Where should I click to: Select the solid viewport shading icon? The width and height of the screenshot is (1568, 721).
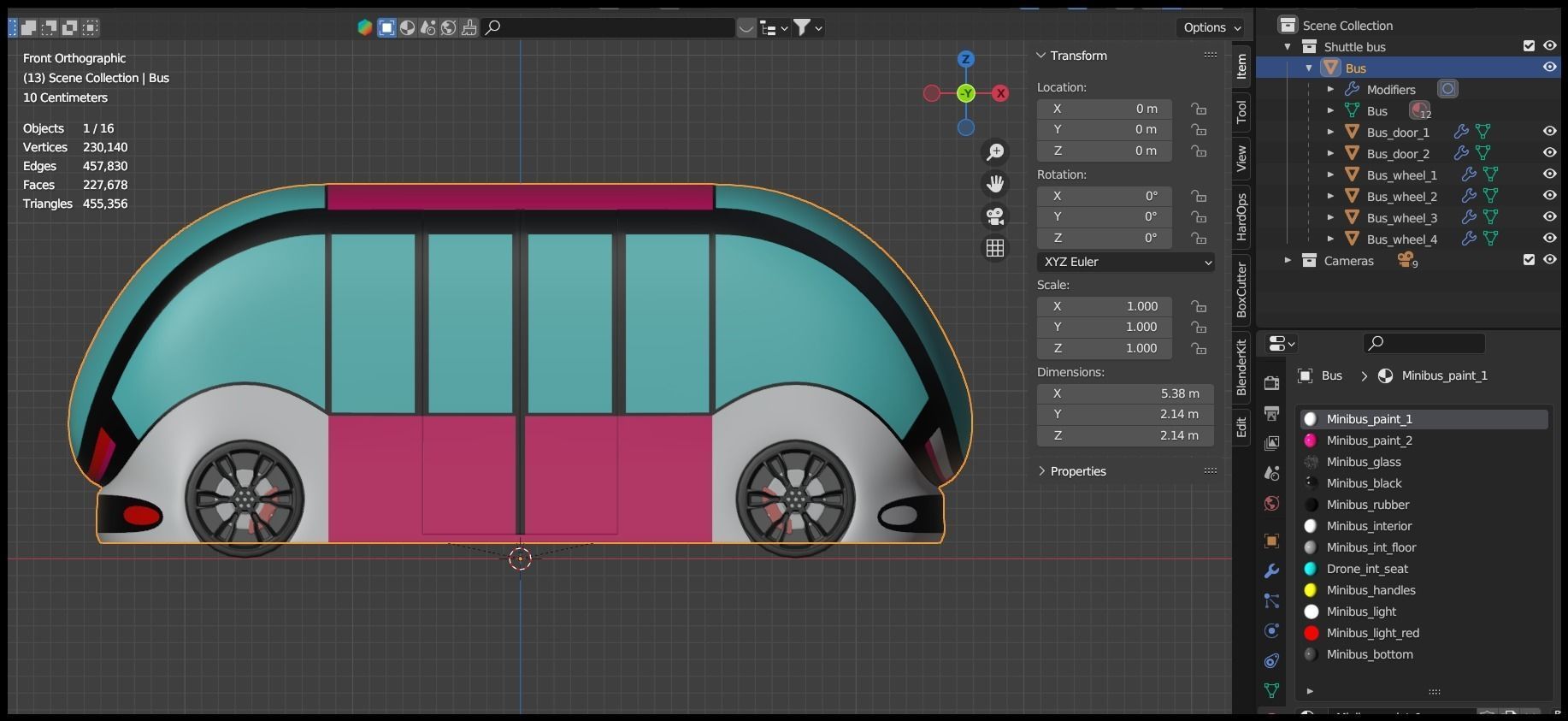387,27
